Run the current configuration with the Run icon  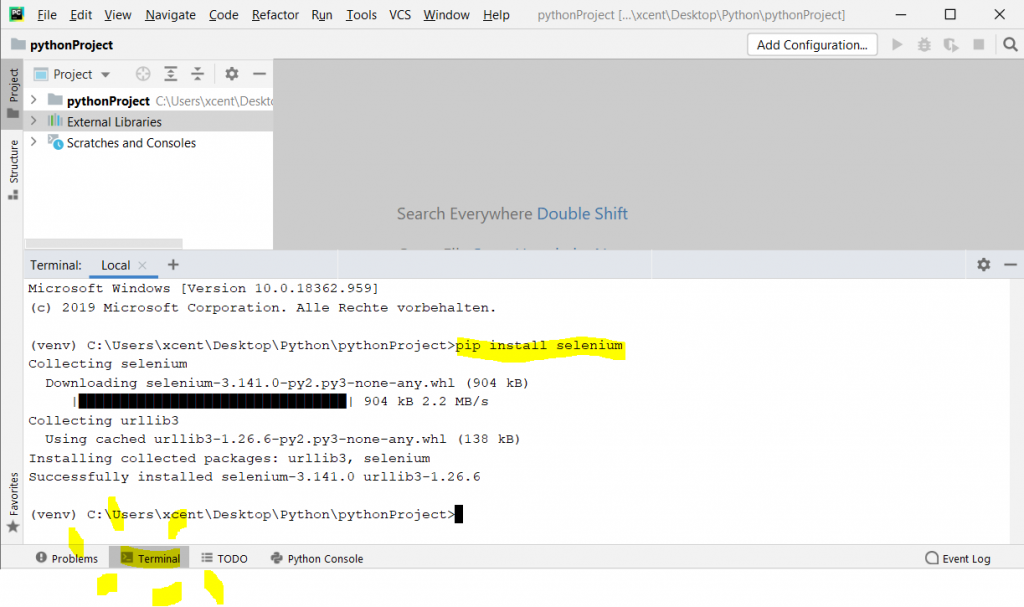pyautogui.click(x=897, y=44)
